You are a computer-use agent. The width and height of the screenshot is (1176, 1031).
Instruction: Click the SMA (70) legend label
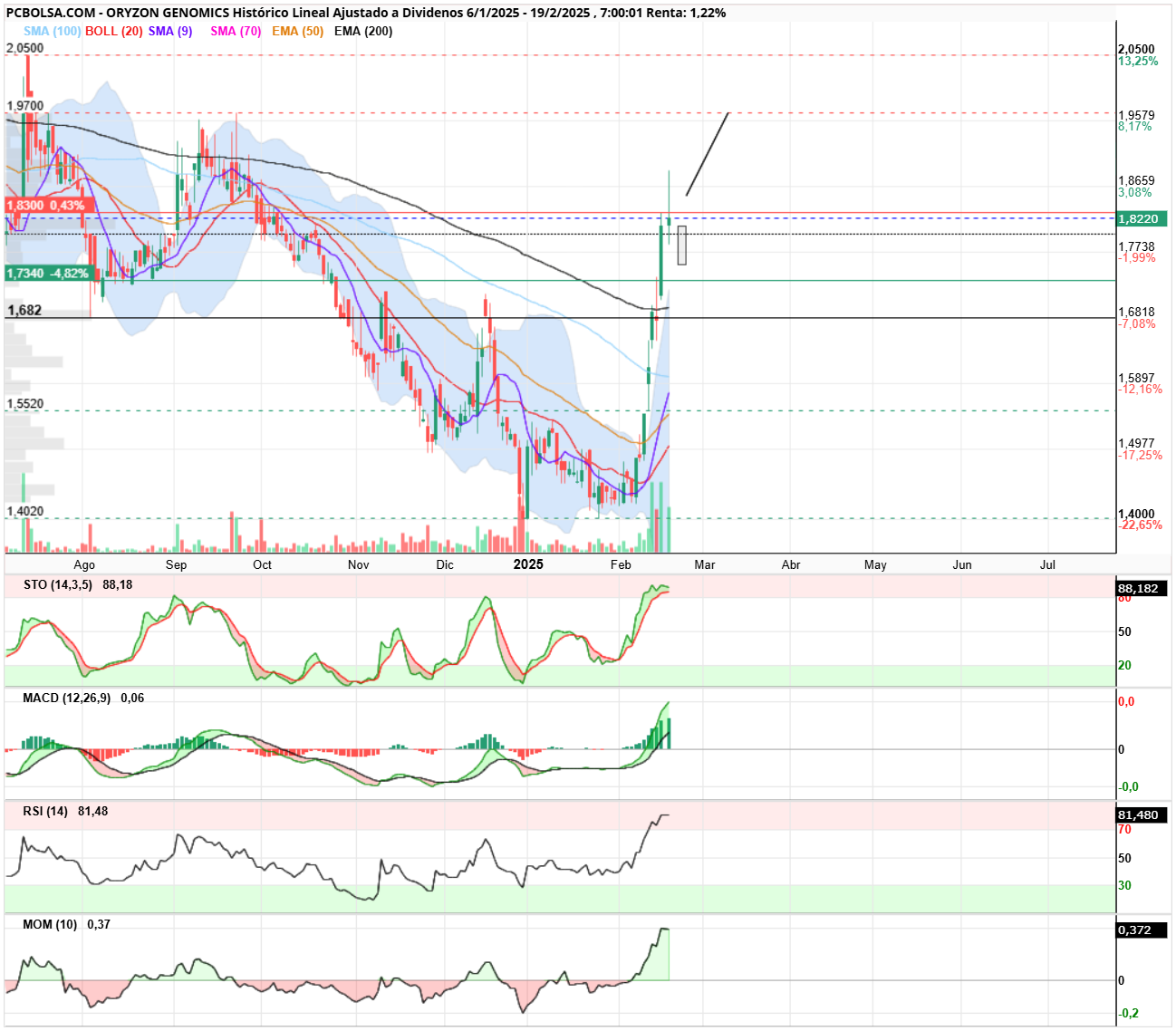[x=236, y=31]
